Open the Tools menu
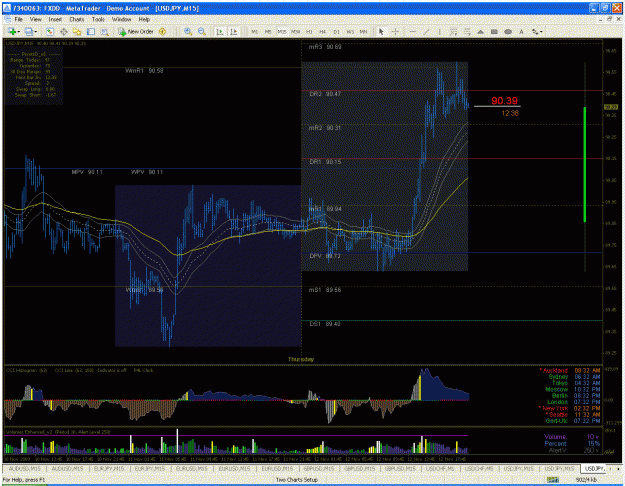The height and width of the screenshot is (486, 625). (x=98, y=19)
